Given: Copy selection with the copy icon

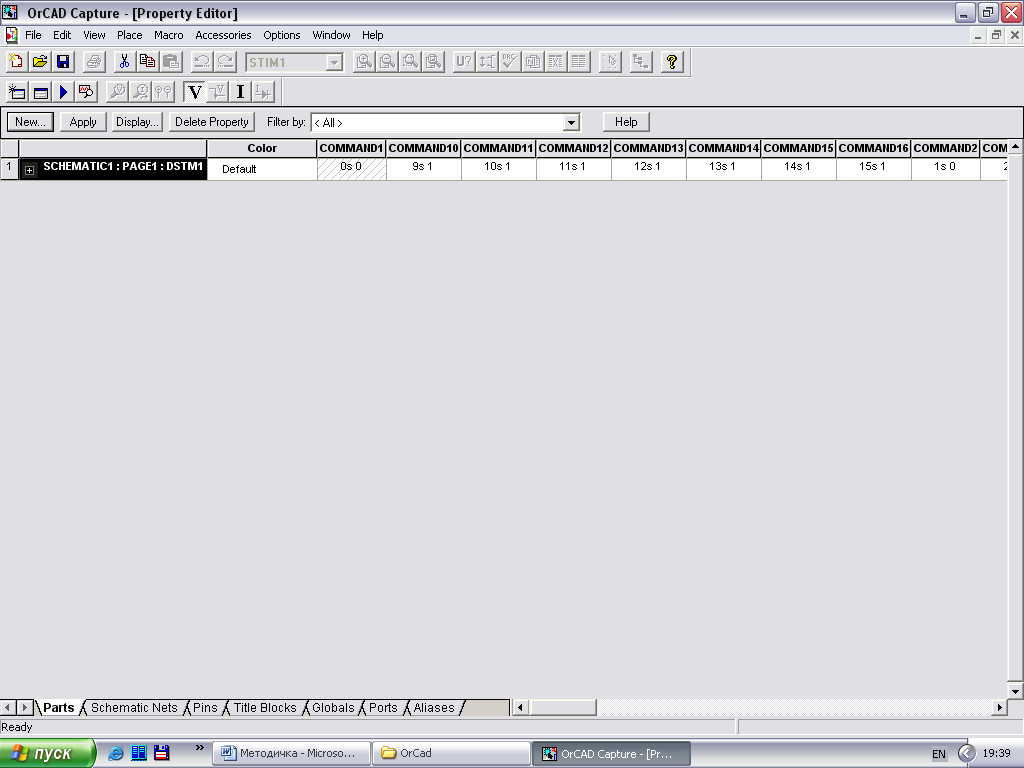Looking at the screenshot, I should (x=148, y=62).
